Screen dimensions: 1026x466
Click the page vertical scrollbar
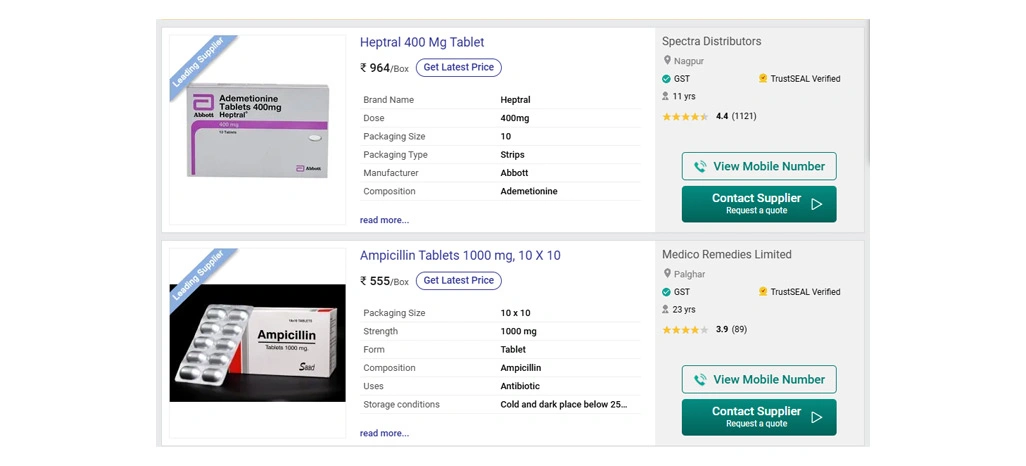pos(868,92)
